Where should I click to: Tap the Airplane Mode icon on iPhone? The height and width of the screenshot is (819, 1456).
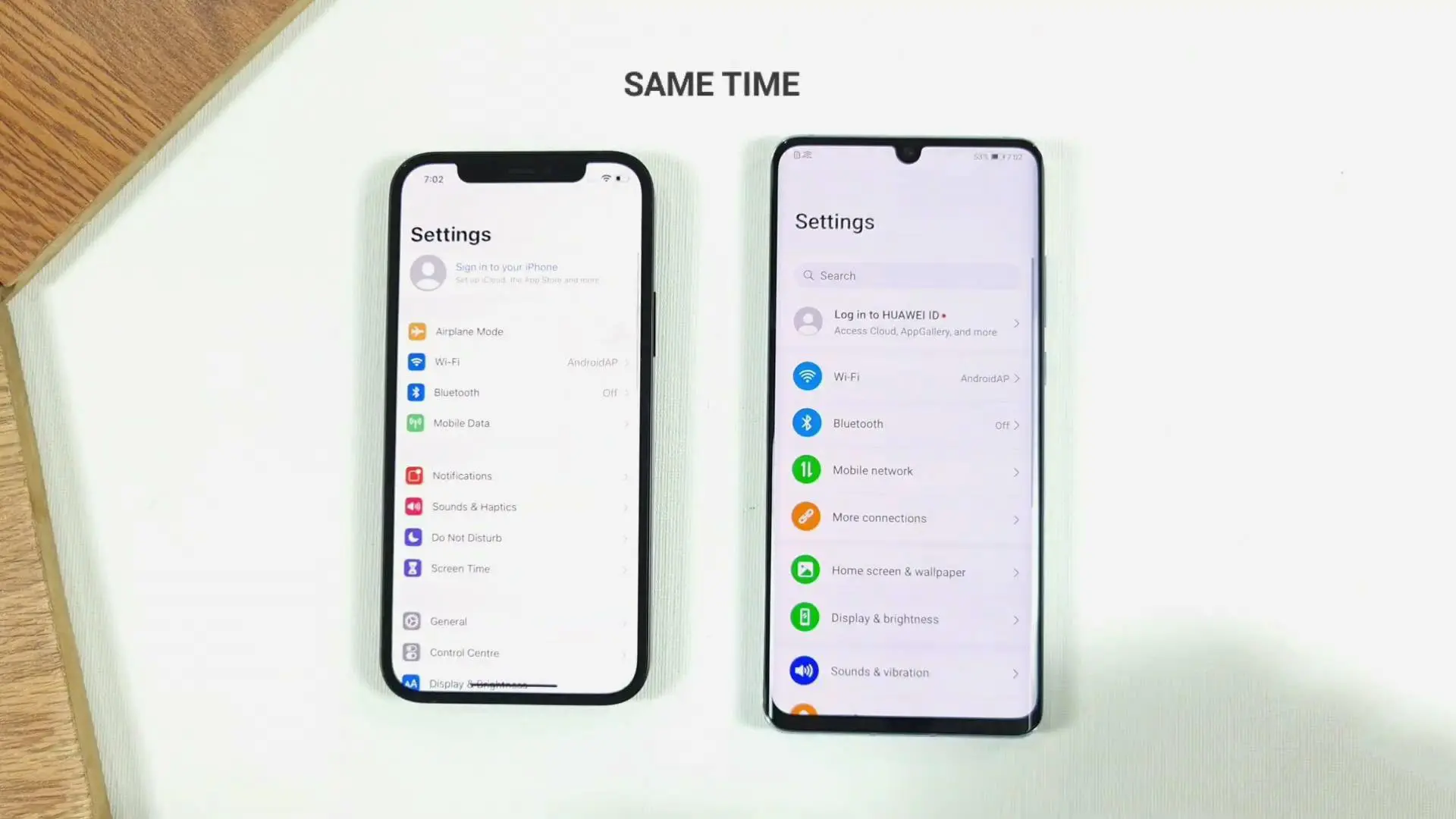[x=416, y=330]
